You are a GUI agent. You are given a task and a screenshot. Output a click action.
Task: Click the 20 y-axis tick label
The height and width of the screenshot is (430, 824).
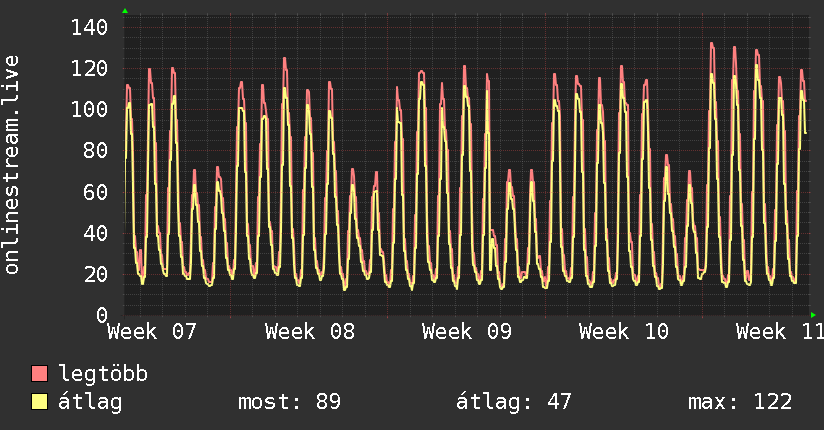(x=96, y=274)
